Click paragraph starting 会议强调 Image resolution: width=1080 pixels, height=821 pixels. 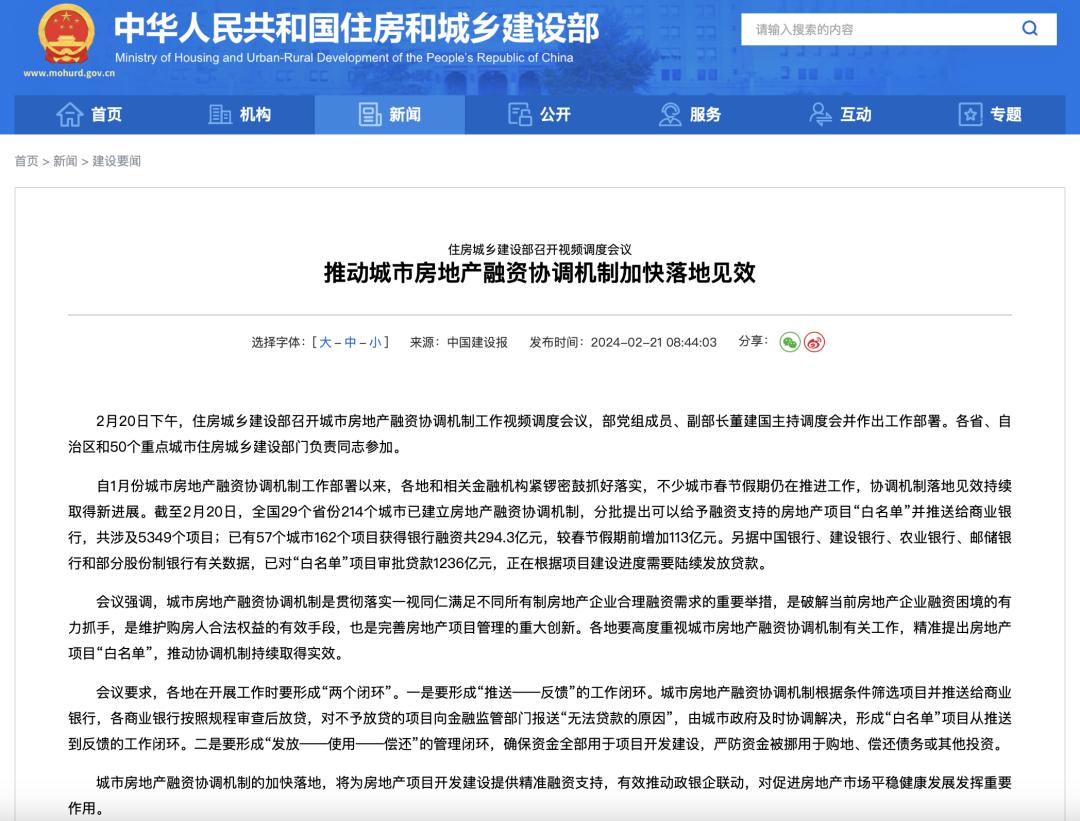540,627
